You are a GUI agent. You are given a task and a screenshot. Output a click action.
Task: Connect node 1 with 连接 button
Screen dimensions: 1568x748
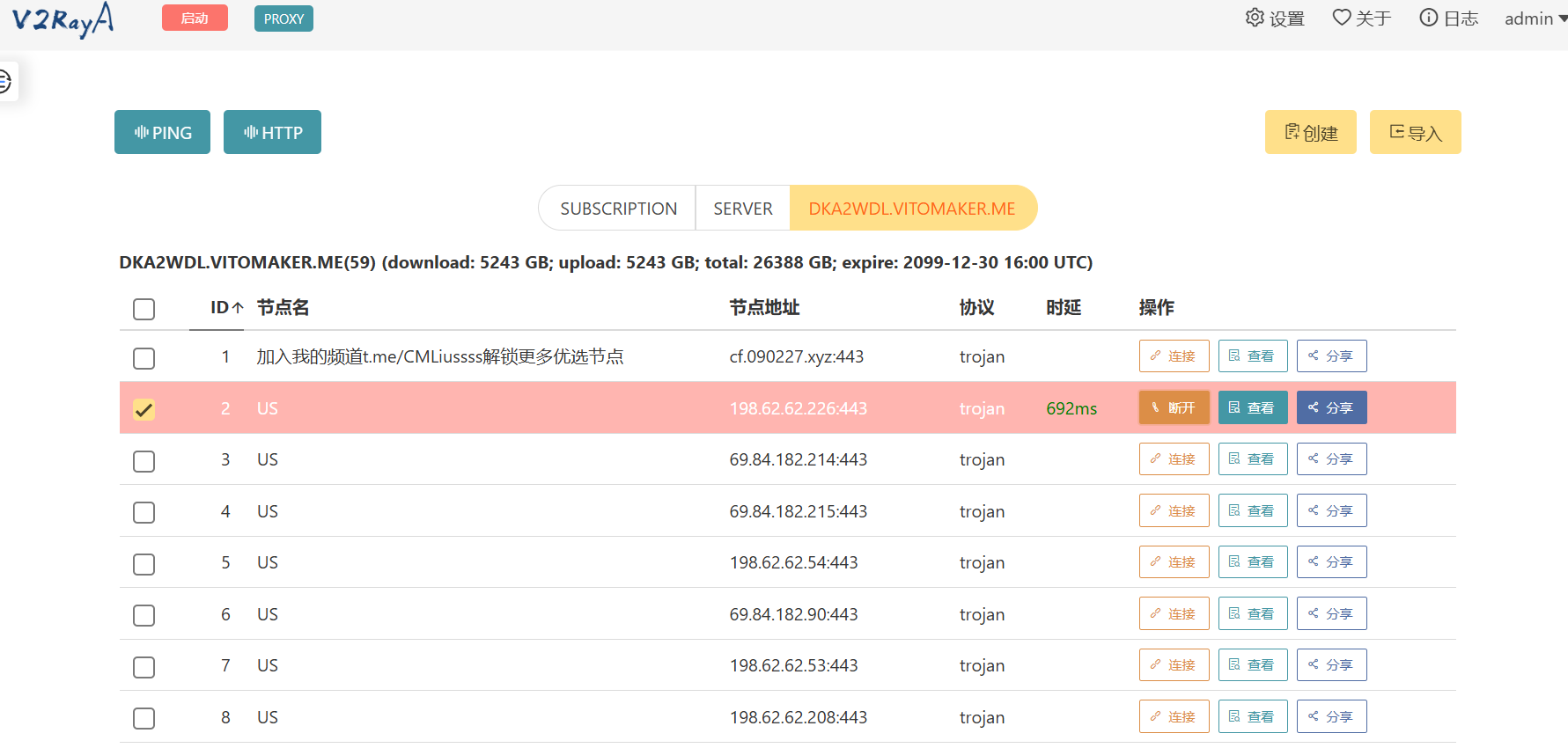pos(1174,356)
